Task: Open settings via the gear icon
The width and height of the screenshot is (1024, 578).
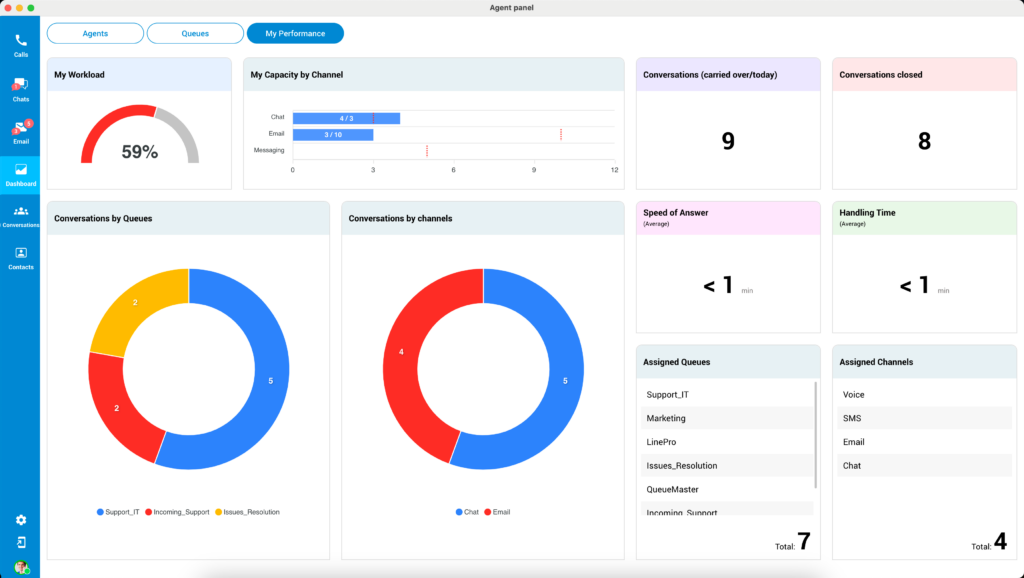Action: (21, 520)
